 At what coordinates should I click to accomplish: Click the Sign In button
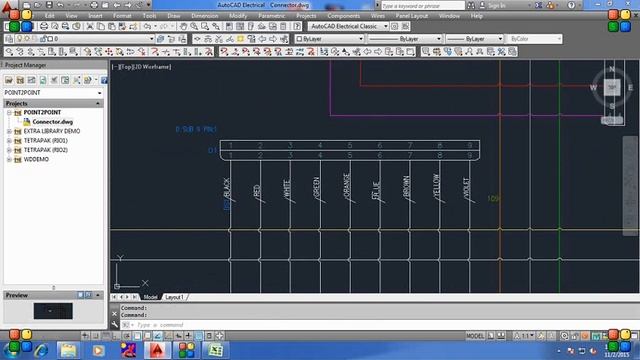coord(497,5)
